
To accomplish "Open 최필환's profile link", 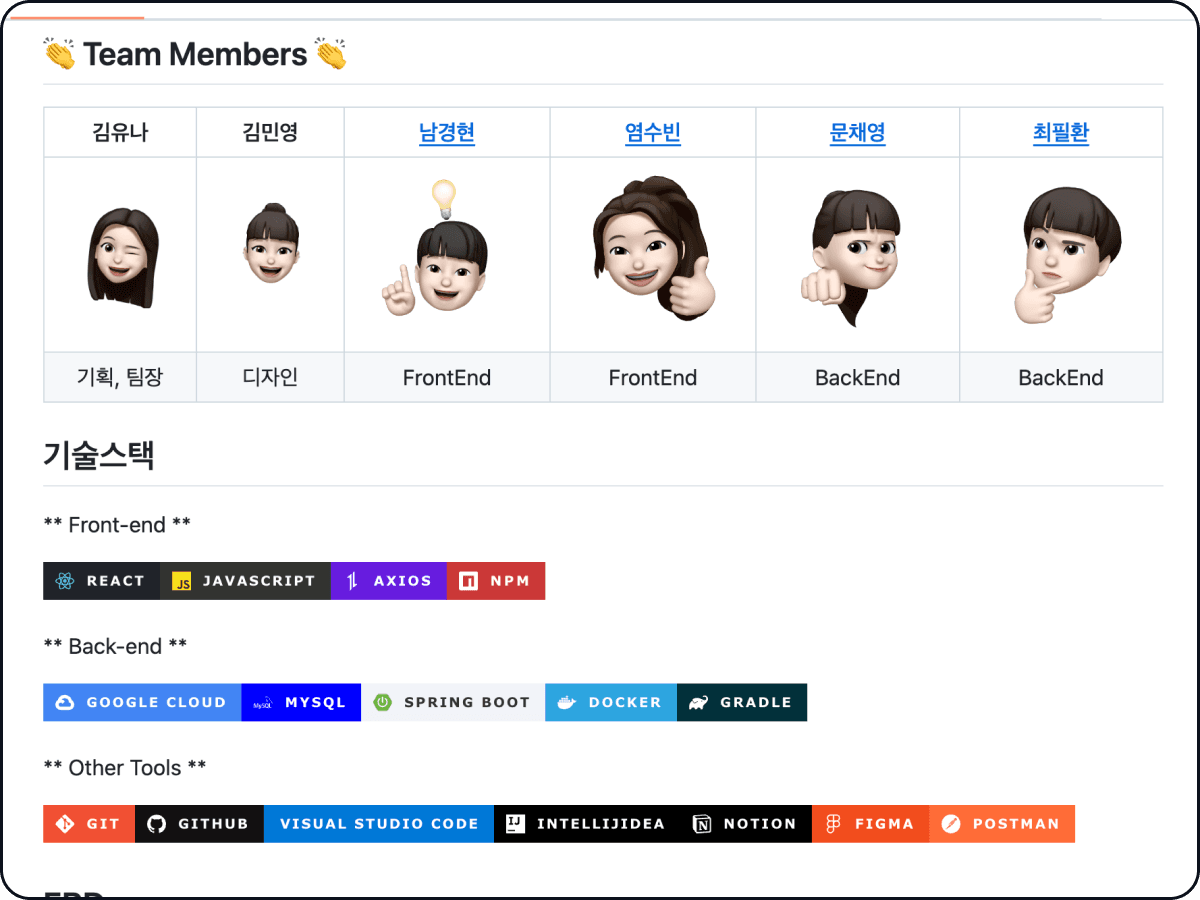I will click(1061, 132).
